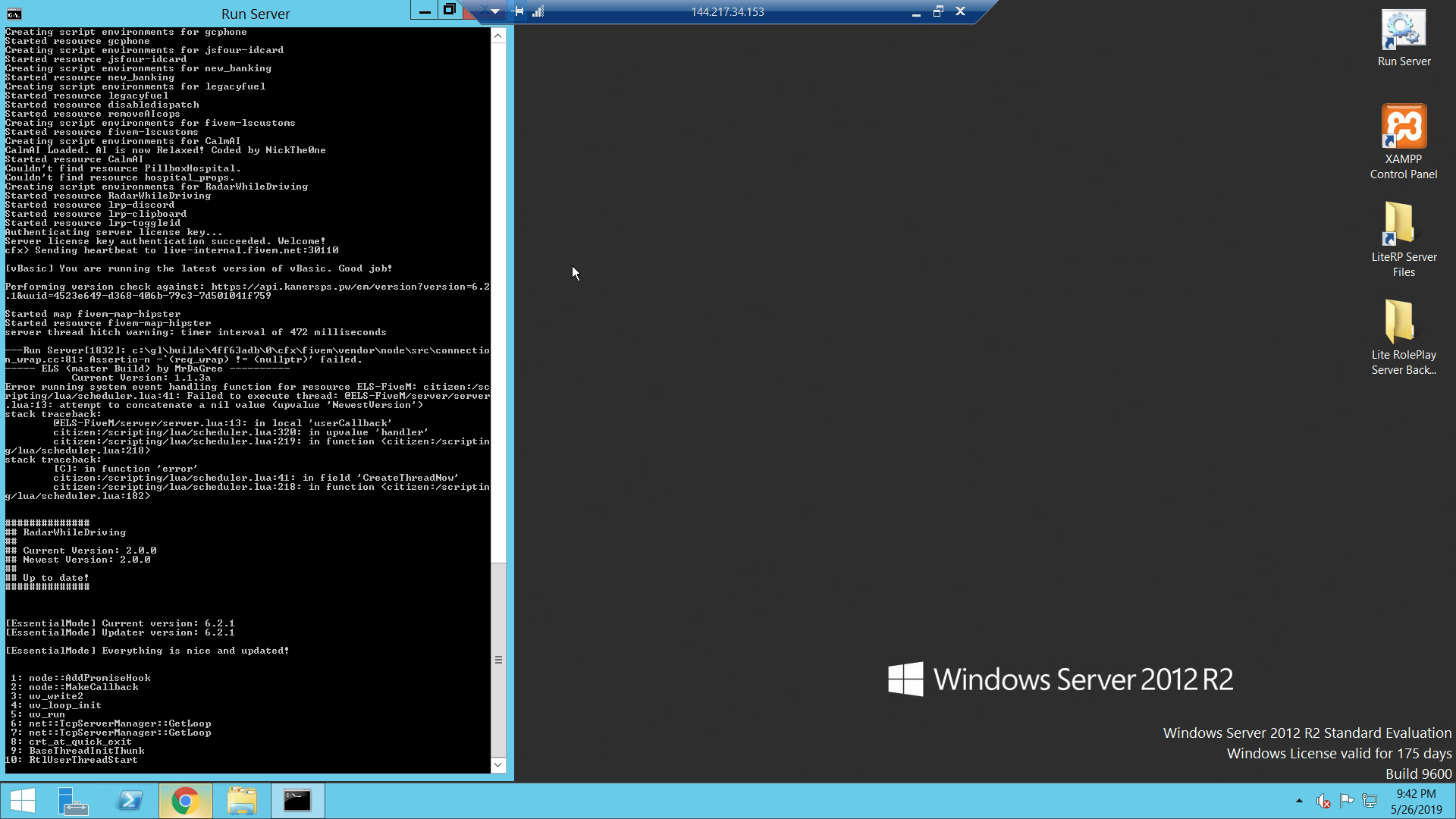1456x819 pixels.
Task: Open the Run Server window system menu icon
Action: [x=14, y=14]
